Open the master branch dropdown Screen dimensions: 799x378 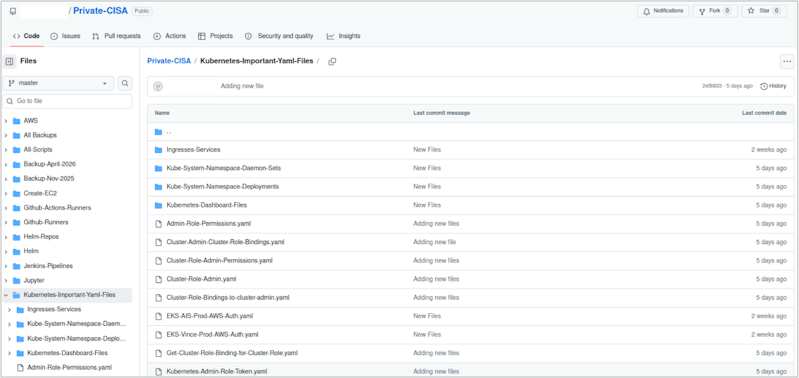58,83
